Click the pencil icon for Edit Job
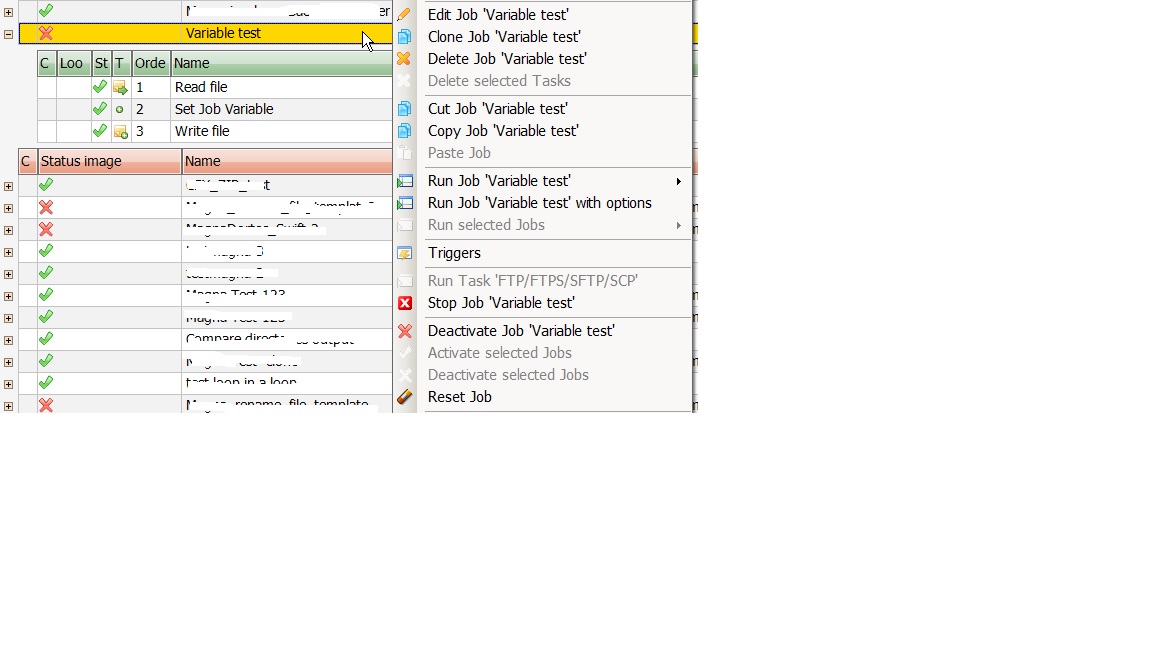This screenshot has width=1152, height=648. pyautogui.click(x=405, y=15)
